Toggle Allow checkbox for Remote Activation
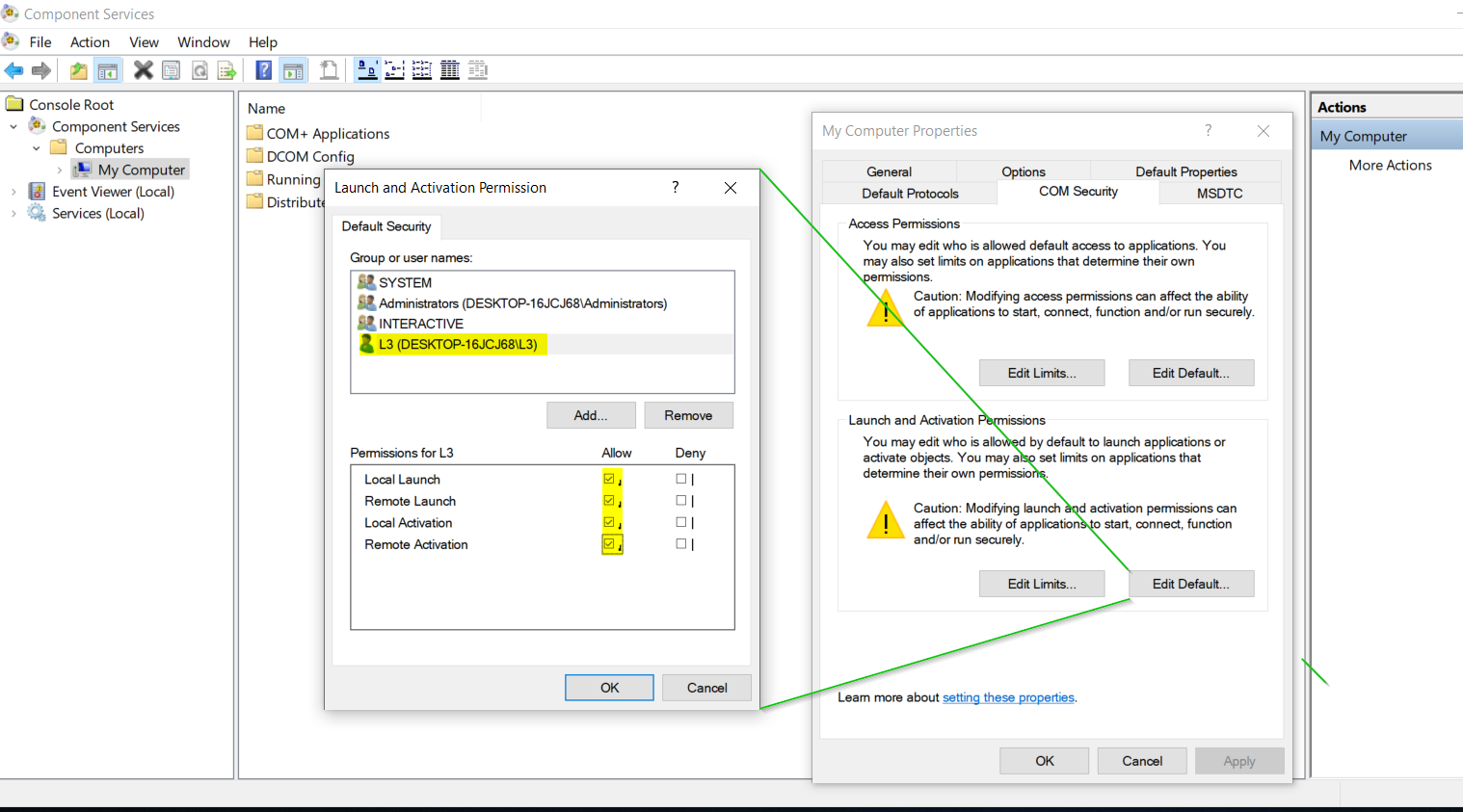The width and height of the screenshot is (1463, 812). (609, 544)
